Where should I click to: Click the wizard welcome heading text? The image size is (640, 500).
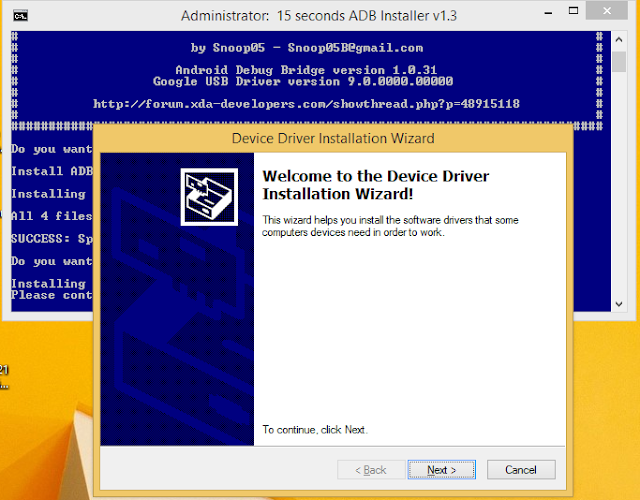(376, 185)
